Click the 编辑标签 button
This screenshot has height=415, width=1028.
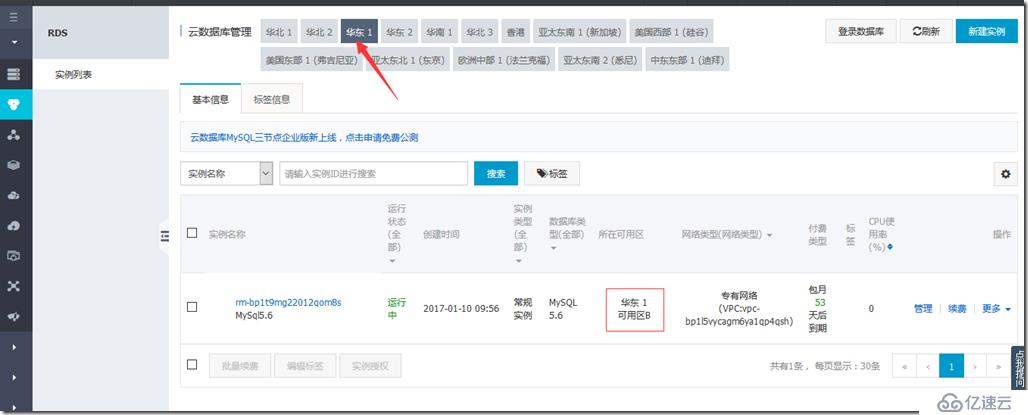[x=306, y=366]
